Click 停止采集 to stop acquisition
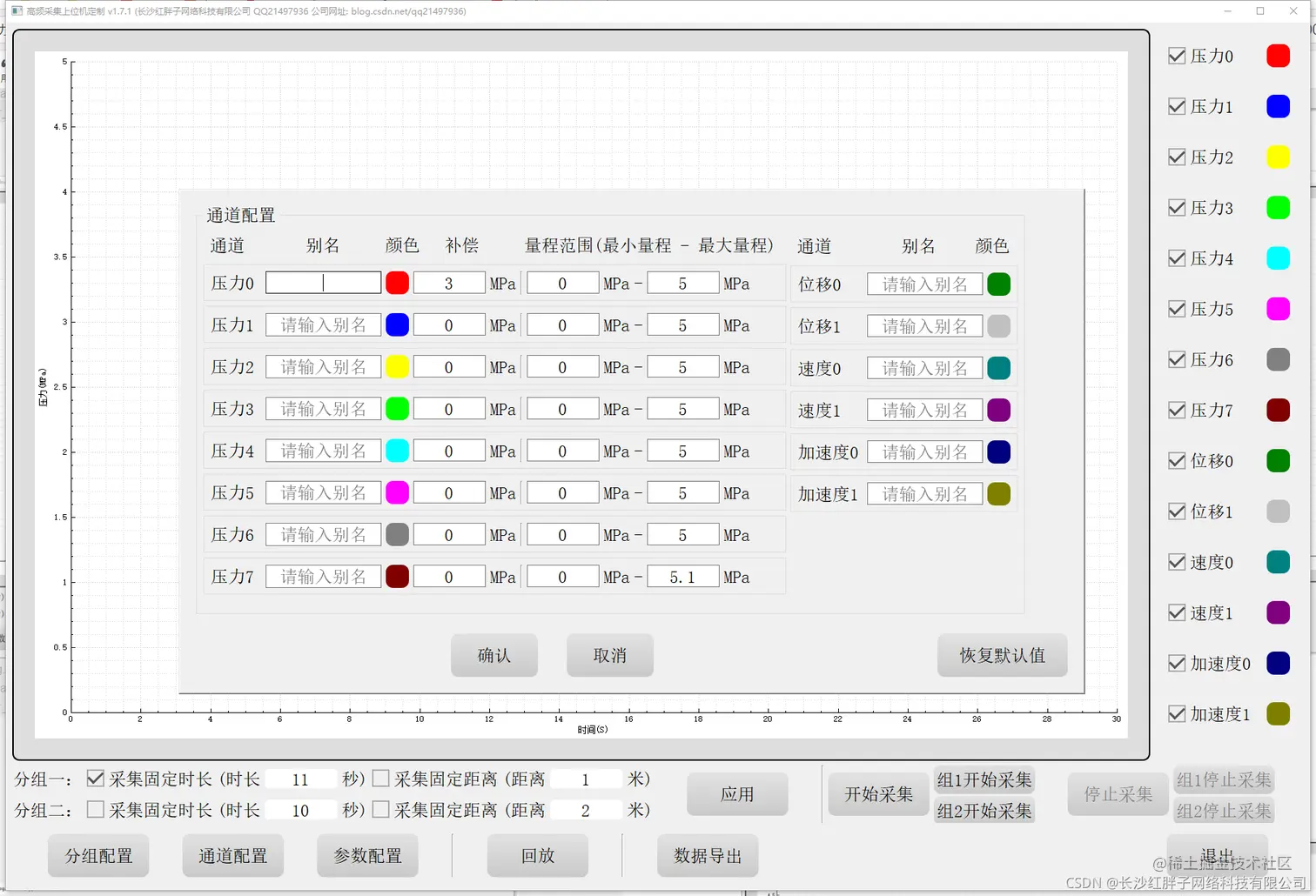The image size is (1316, 896). pyautogui.click(x=1118, y=794)
